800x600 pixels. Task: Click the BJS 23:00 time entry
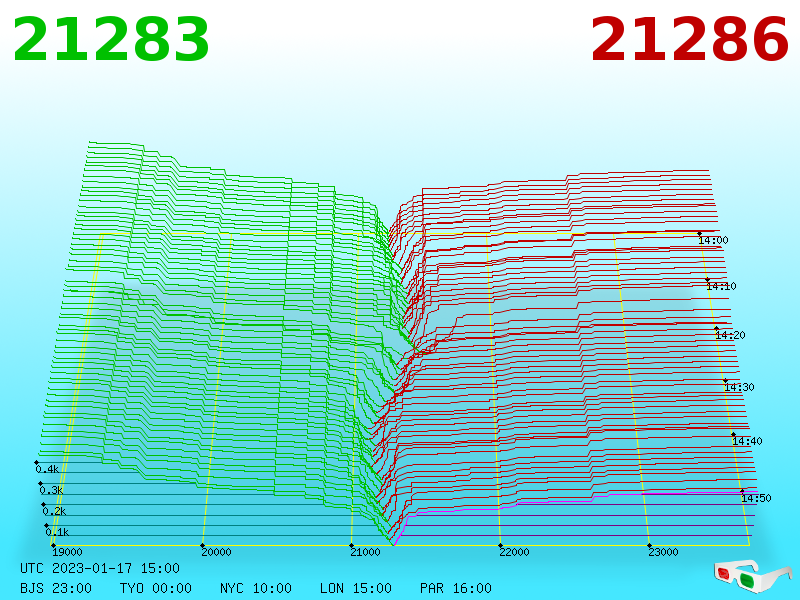click(56, 588)
